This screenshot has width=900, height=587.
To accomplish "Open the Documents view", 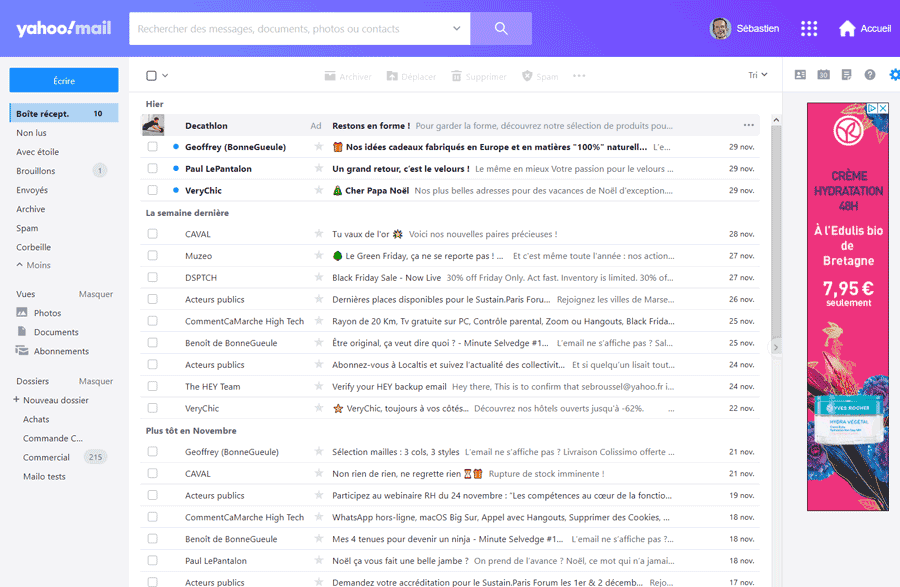I will tap(47, 332).
